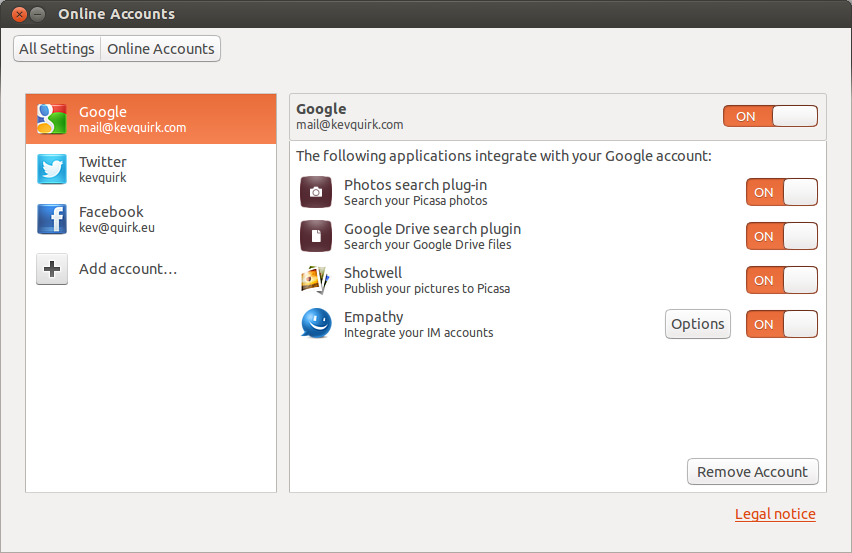852x553 pixels.
Task: Go back to All Settings
Action: 57,49
